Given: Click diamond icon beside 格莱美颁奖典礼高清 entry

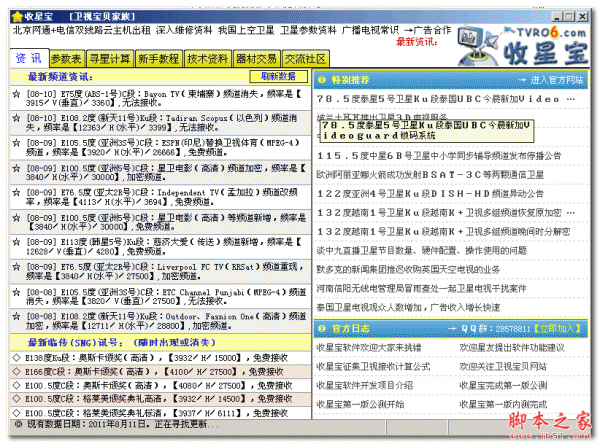Looking at the screenshot, I should click(x=16, y=398).
